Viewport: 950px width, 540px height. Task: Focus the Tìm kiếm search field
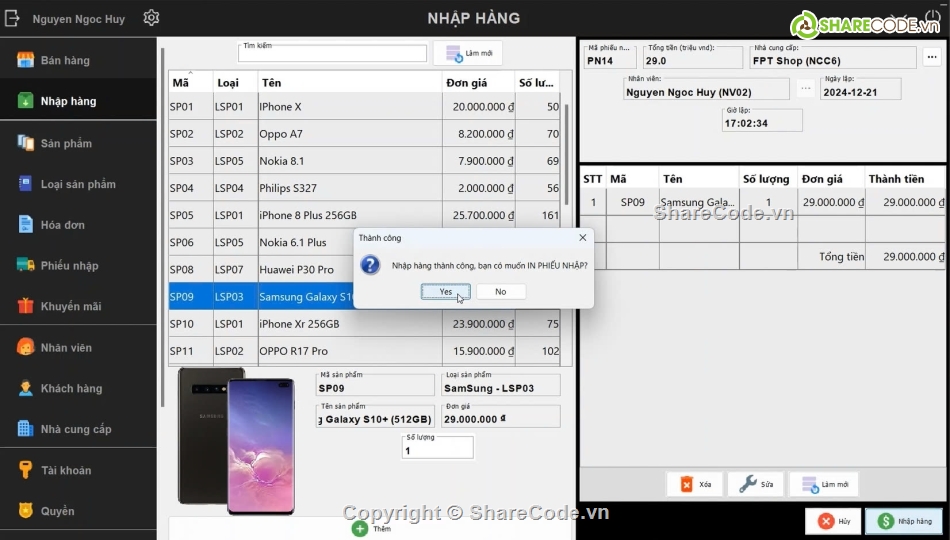tap(332, 53)
